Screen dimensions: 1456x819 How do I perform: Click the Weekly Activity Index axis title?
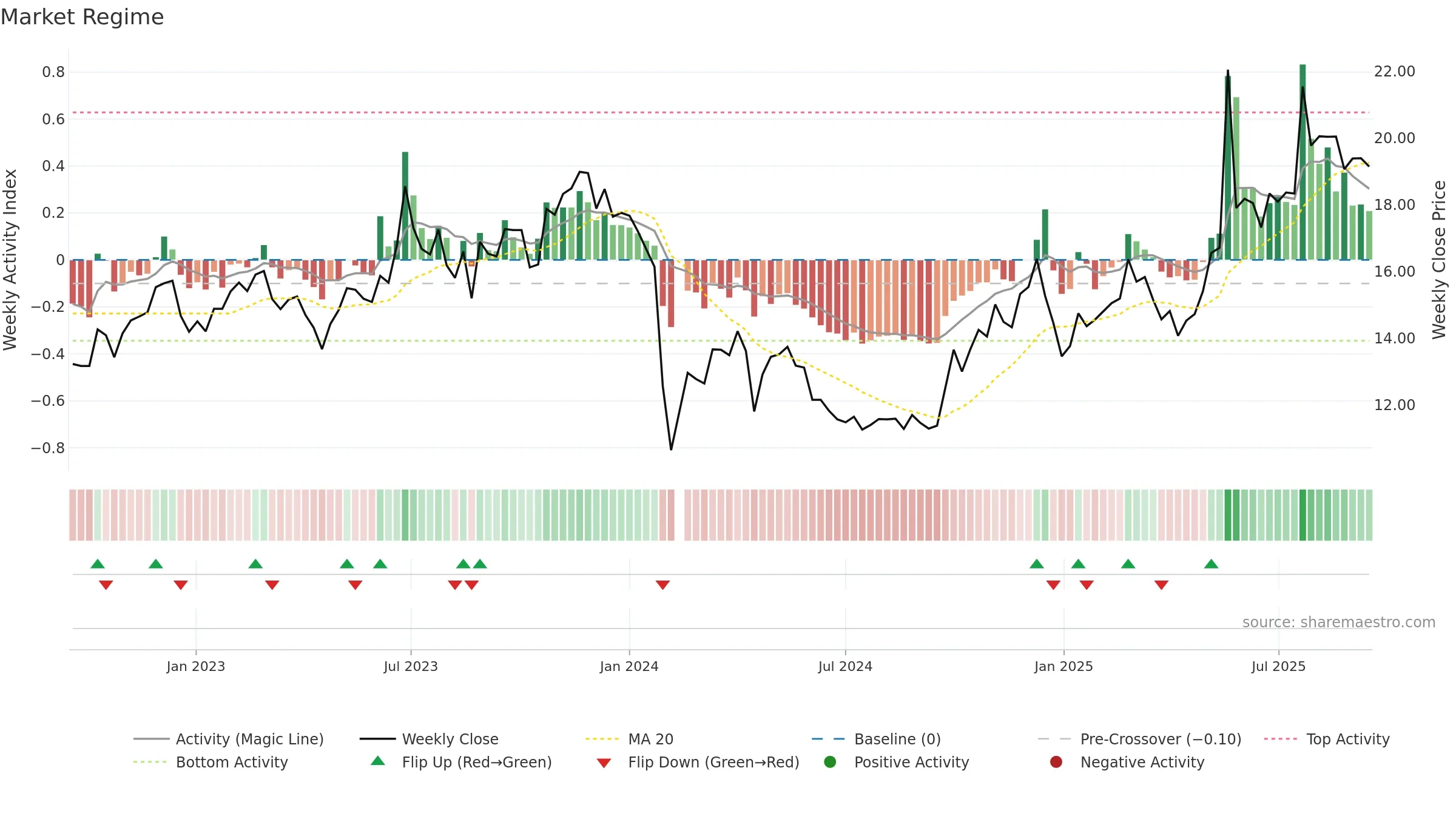tap(10, 260)
